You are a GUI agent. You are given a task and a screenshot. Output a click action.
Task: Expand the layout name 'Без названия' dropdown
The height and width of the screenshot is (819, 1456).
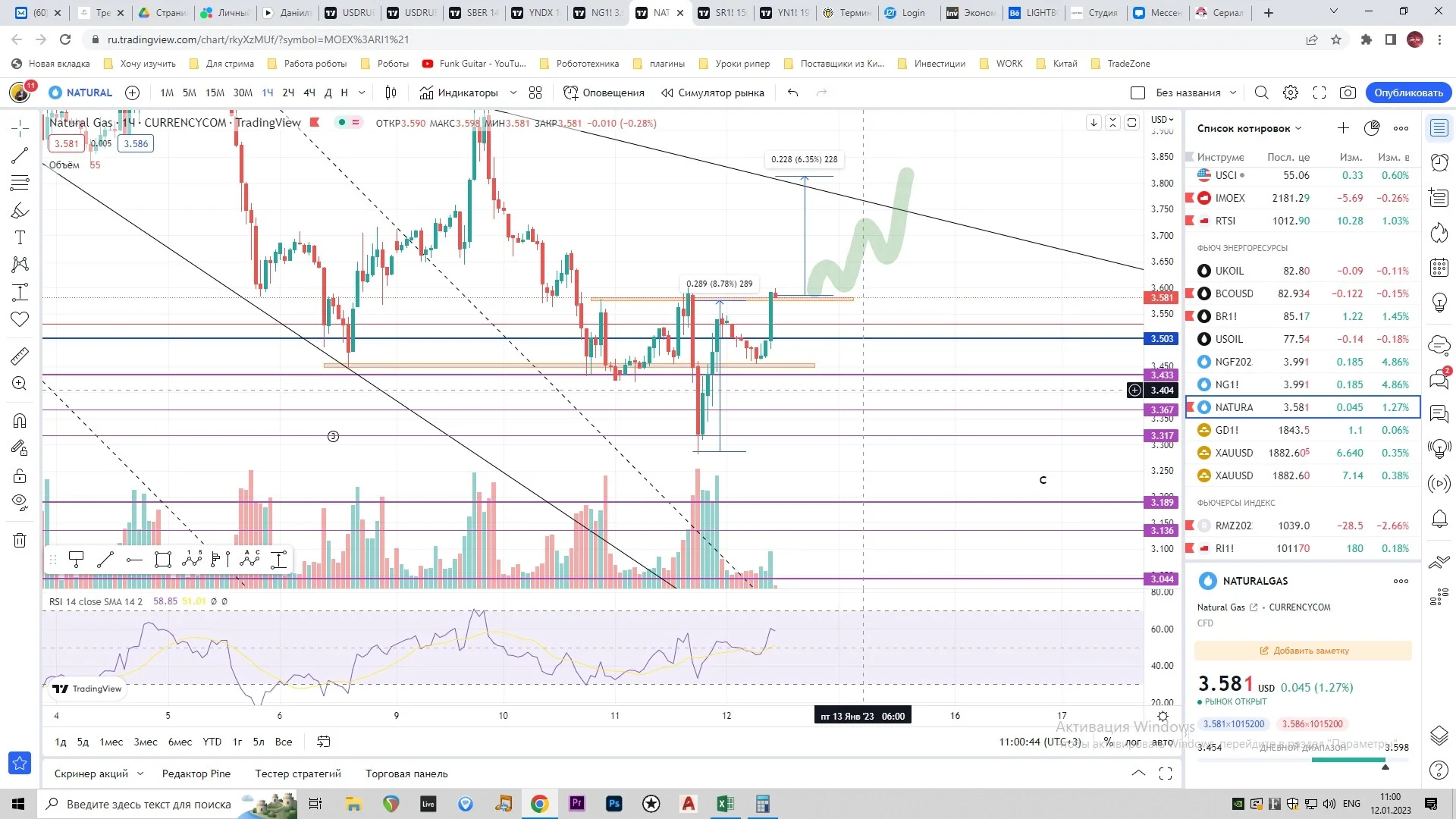(x=1233, y=93)
